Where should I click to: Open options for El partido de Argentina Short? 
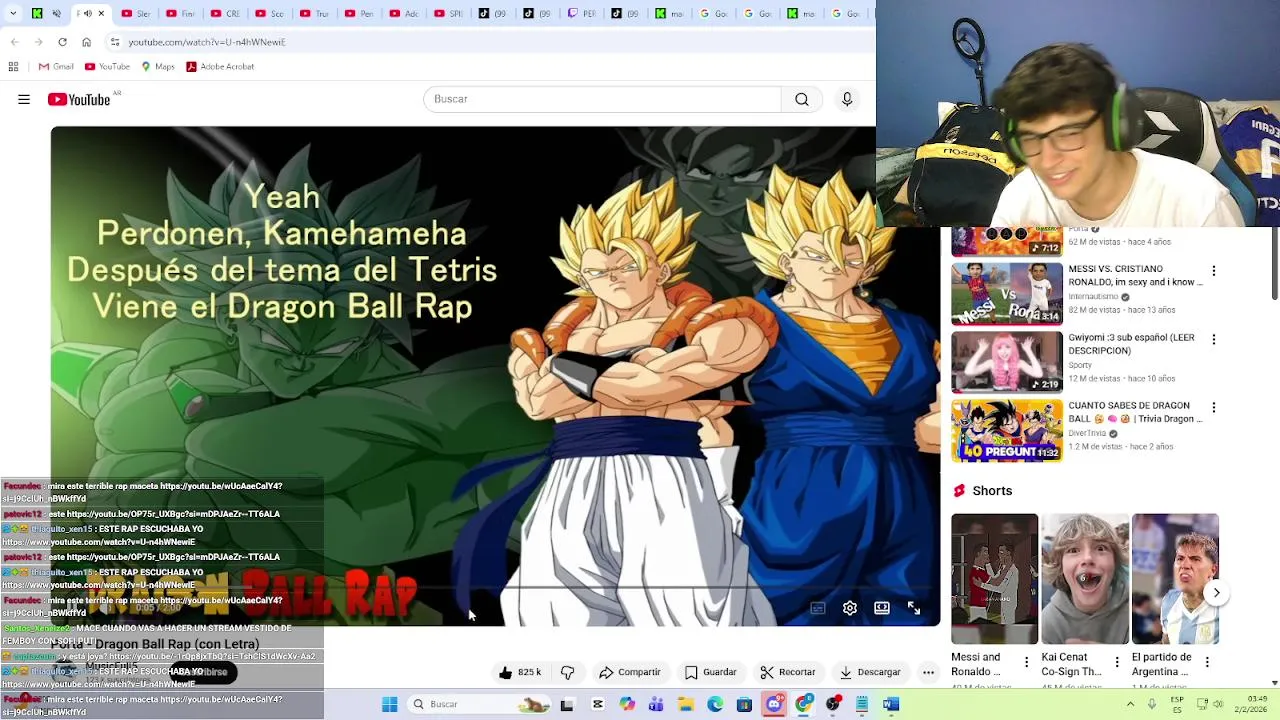[1207, 662]
